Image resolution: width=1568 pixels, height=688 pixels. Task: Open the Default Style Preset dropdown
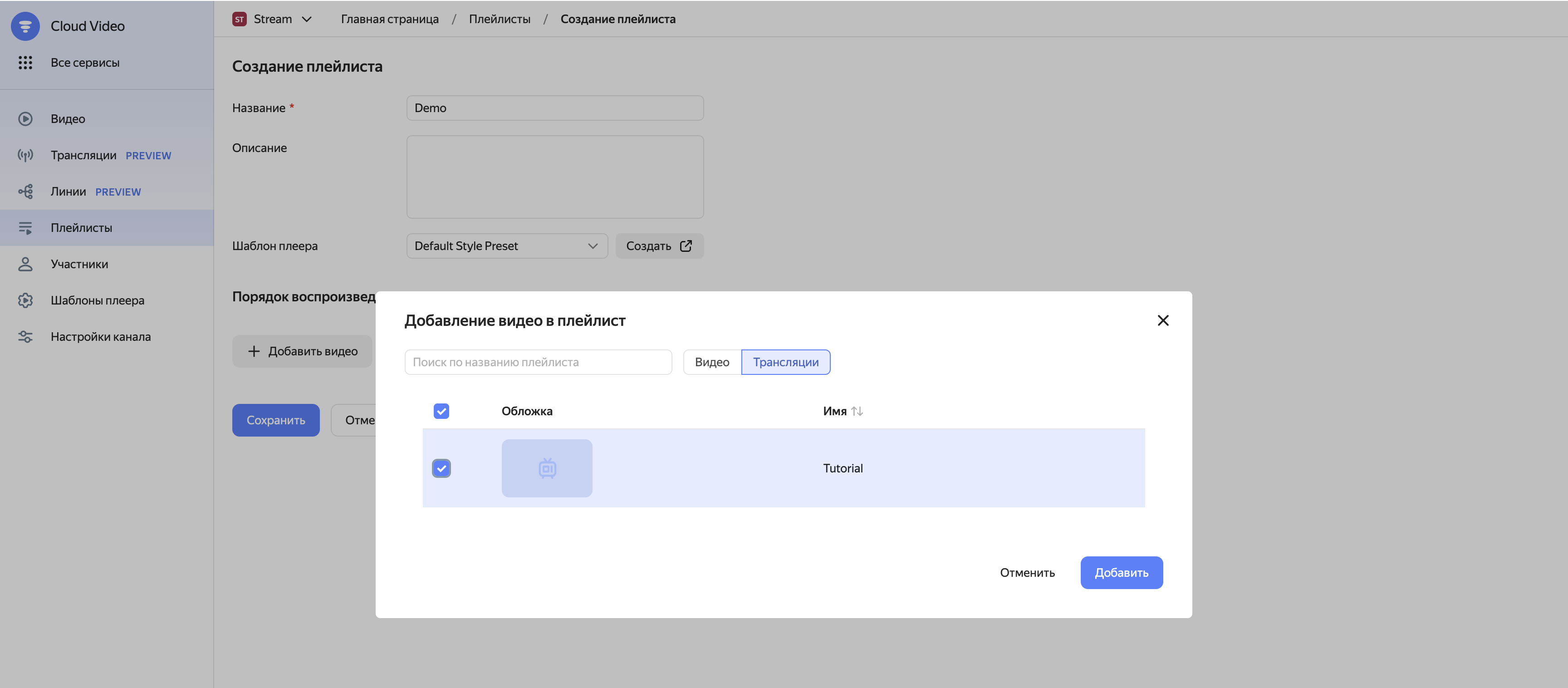click(x=506, y=246)
